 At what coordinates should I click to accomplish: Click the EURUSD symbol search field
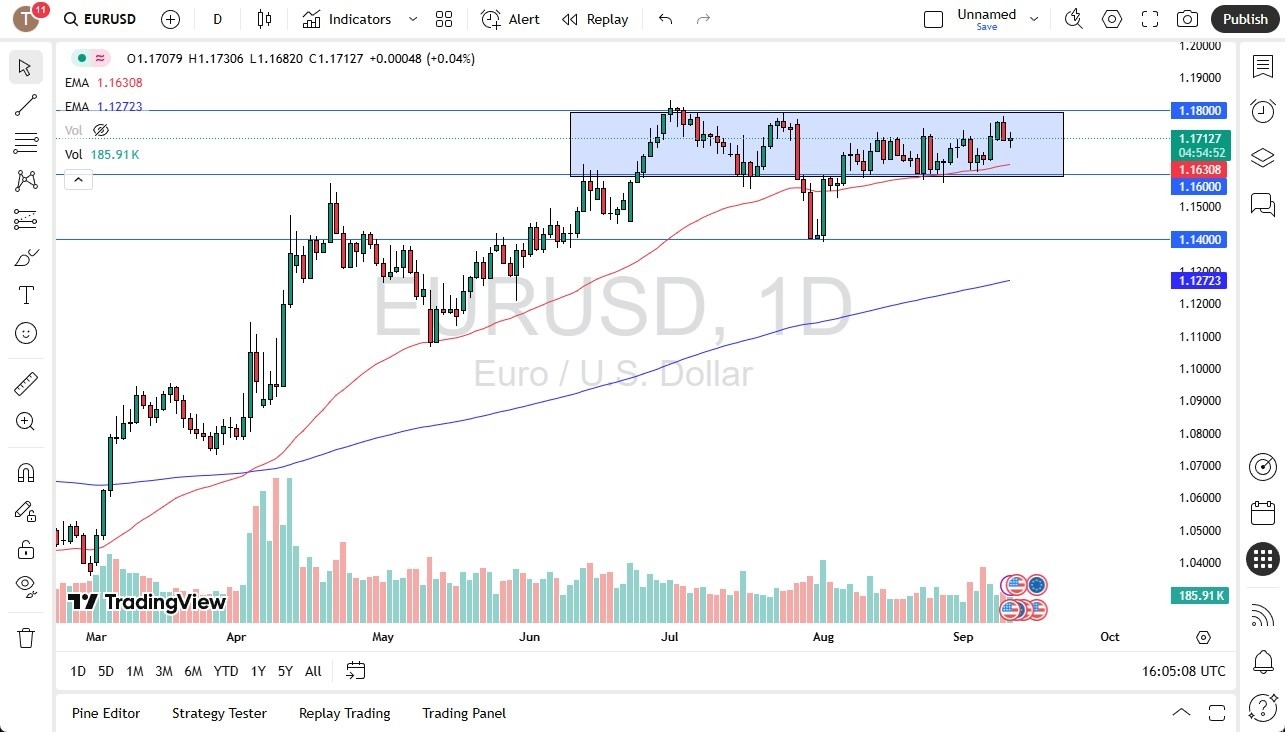pos(108,18)
